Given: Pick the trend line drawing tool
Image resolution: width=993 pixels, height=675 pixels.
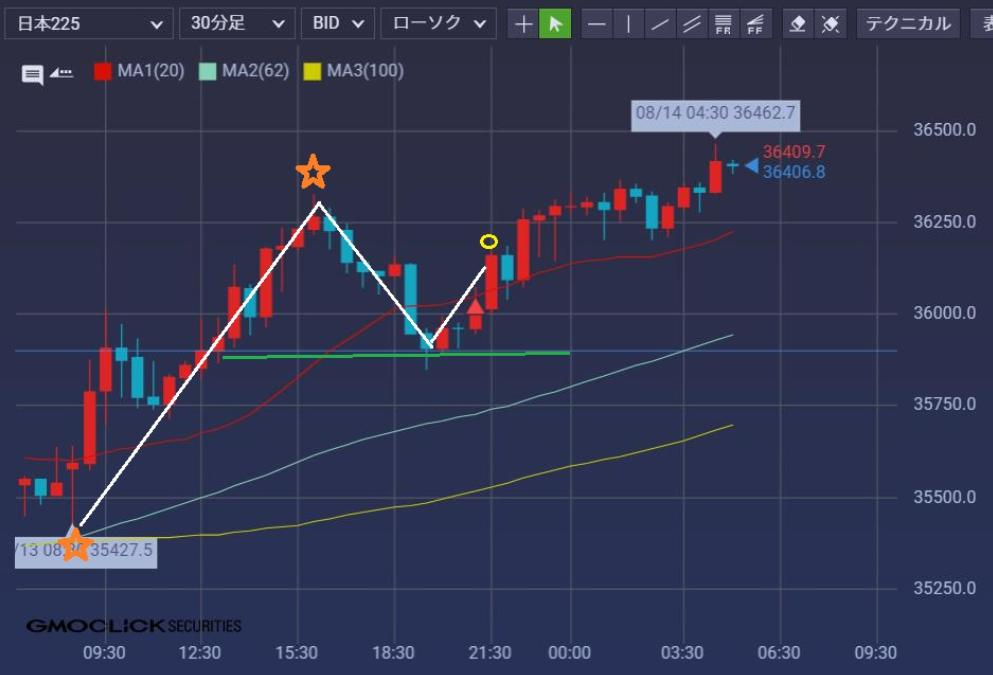Looking at the screenshot, I should (x=660, y=24).
